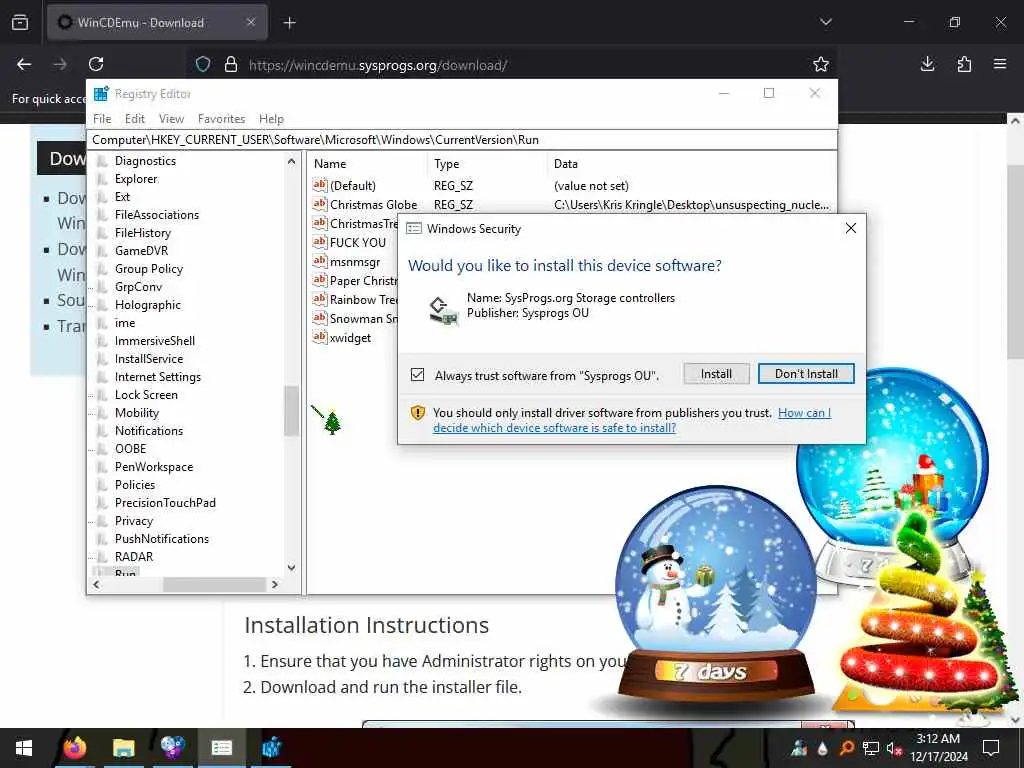Click the Don't Install button
1024x768 pixels.
[x=806, y=374]
